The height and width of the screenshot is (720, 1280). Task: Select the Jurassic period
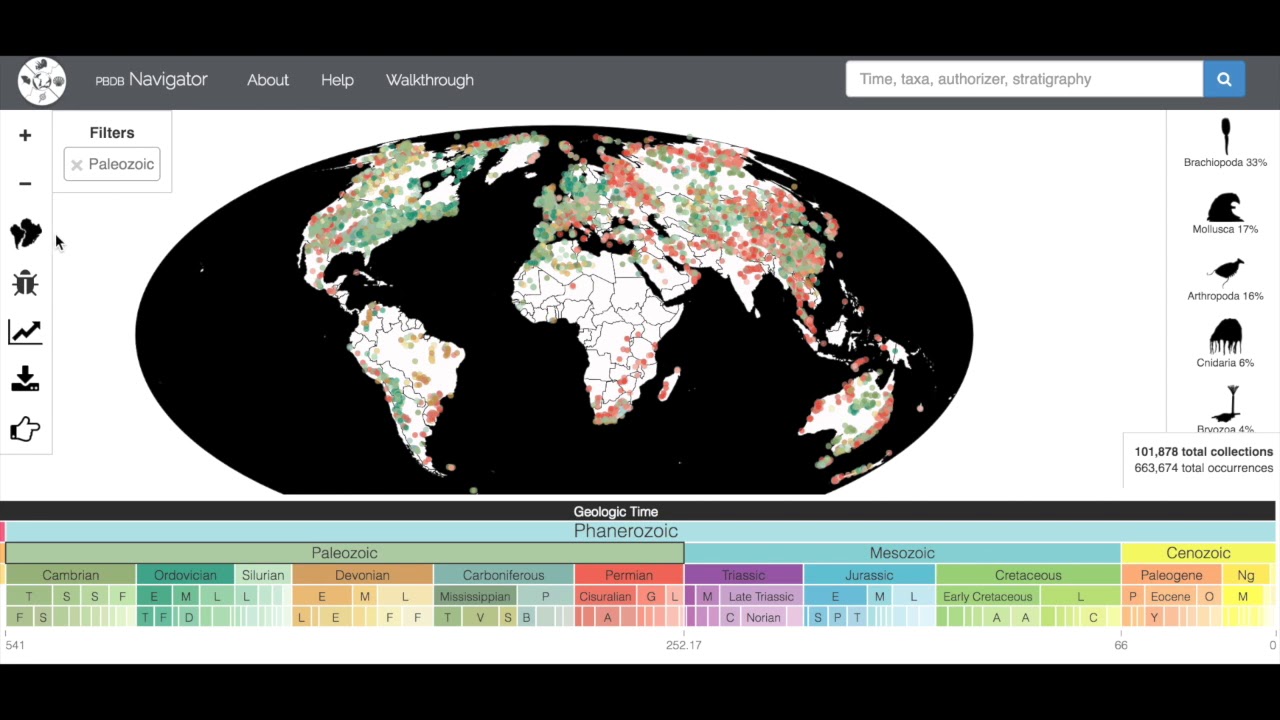869,575
